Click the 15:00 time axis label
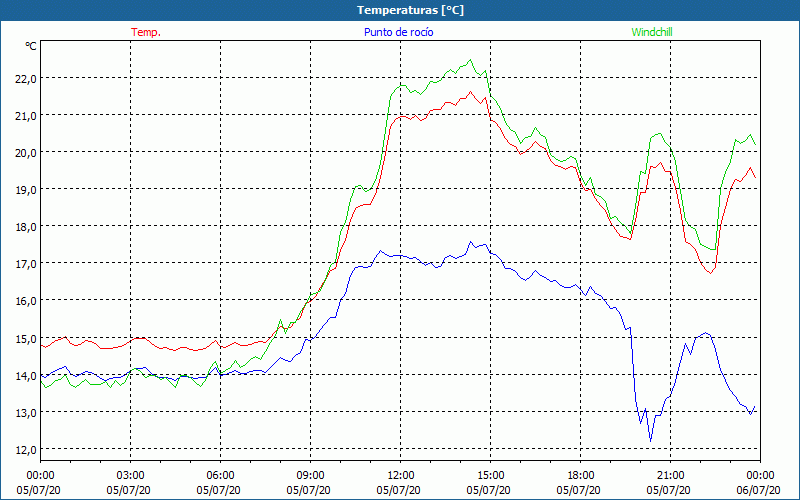The height and width of the screenshot is (500, 800). 490,476
